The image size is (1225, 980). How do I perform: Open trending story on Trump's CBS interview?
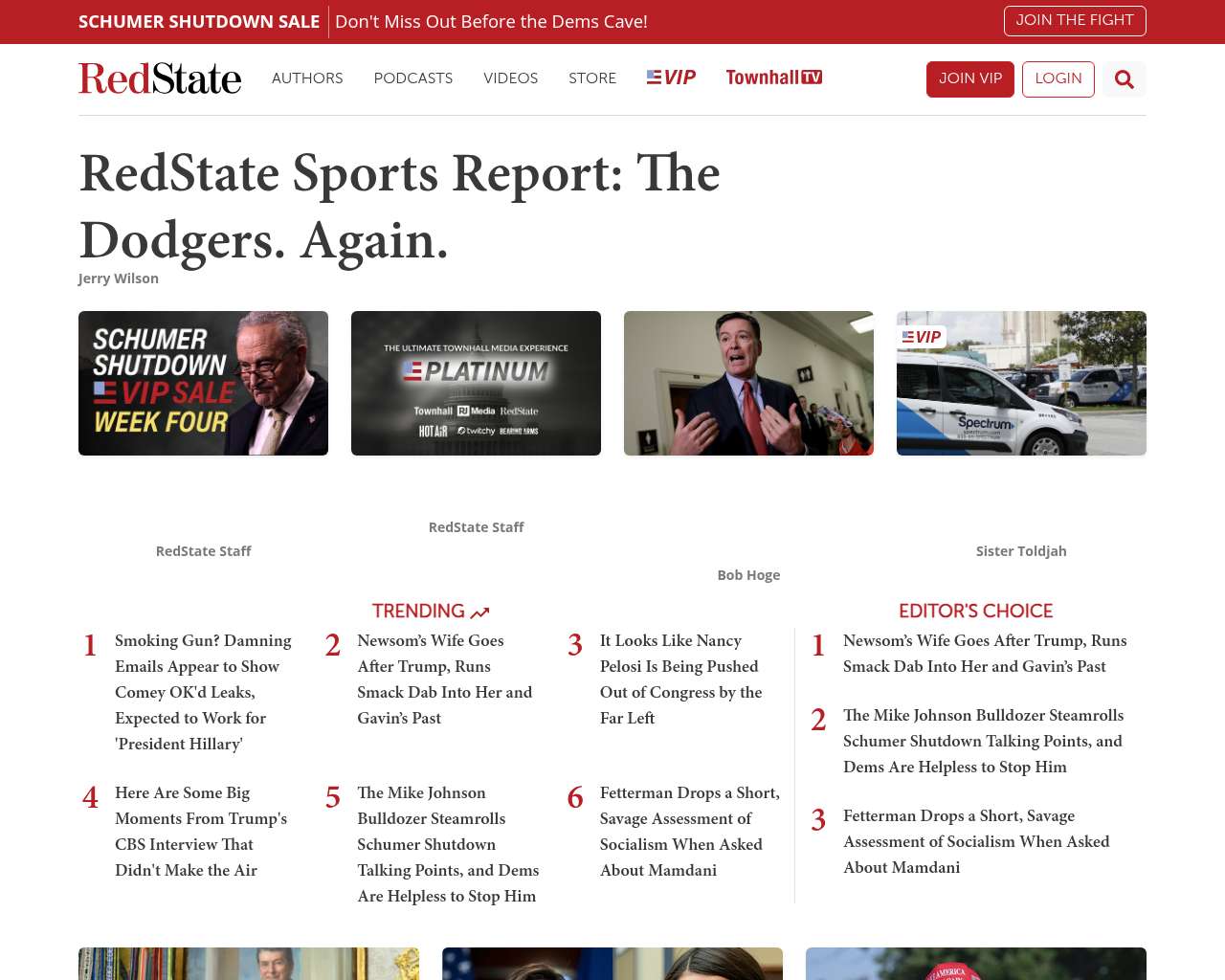pyautogui.click(x=201, y=832)
